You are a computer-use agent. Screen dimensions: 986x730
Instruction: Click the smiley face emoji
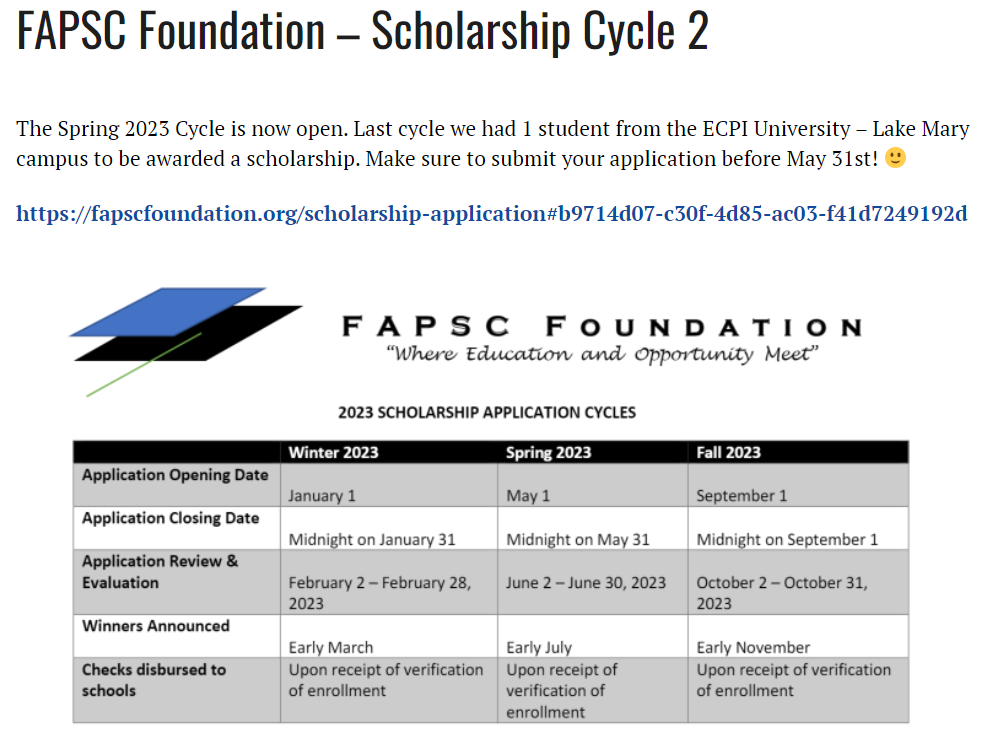tap(895, 157)
